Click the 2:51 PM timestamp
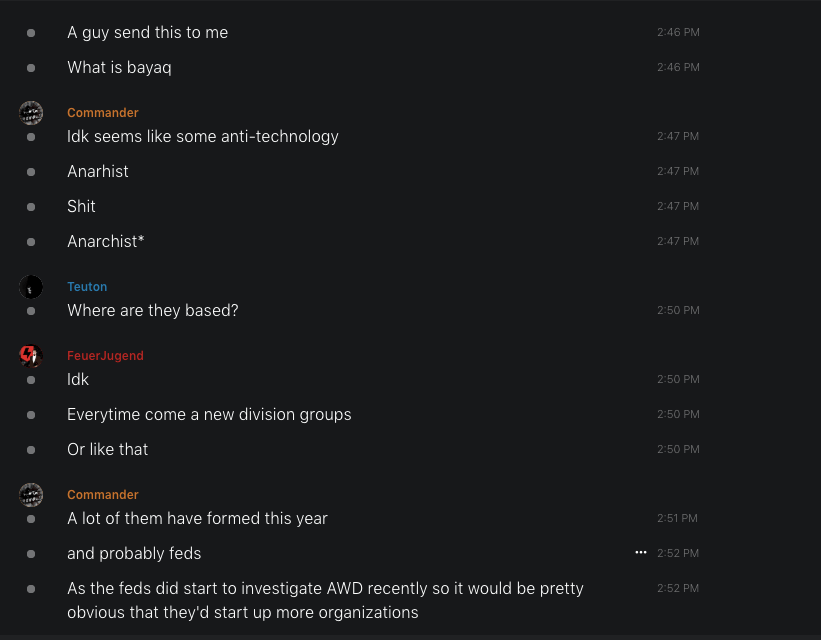821x640 pixels. [678, 519]
